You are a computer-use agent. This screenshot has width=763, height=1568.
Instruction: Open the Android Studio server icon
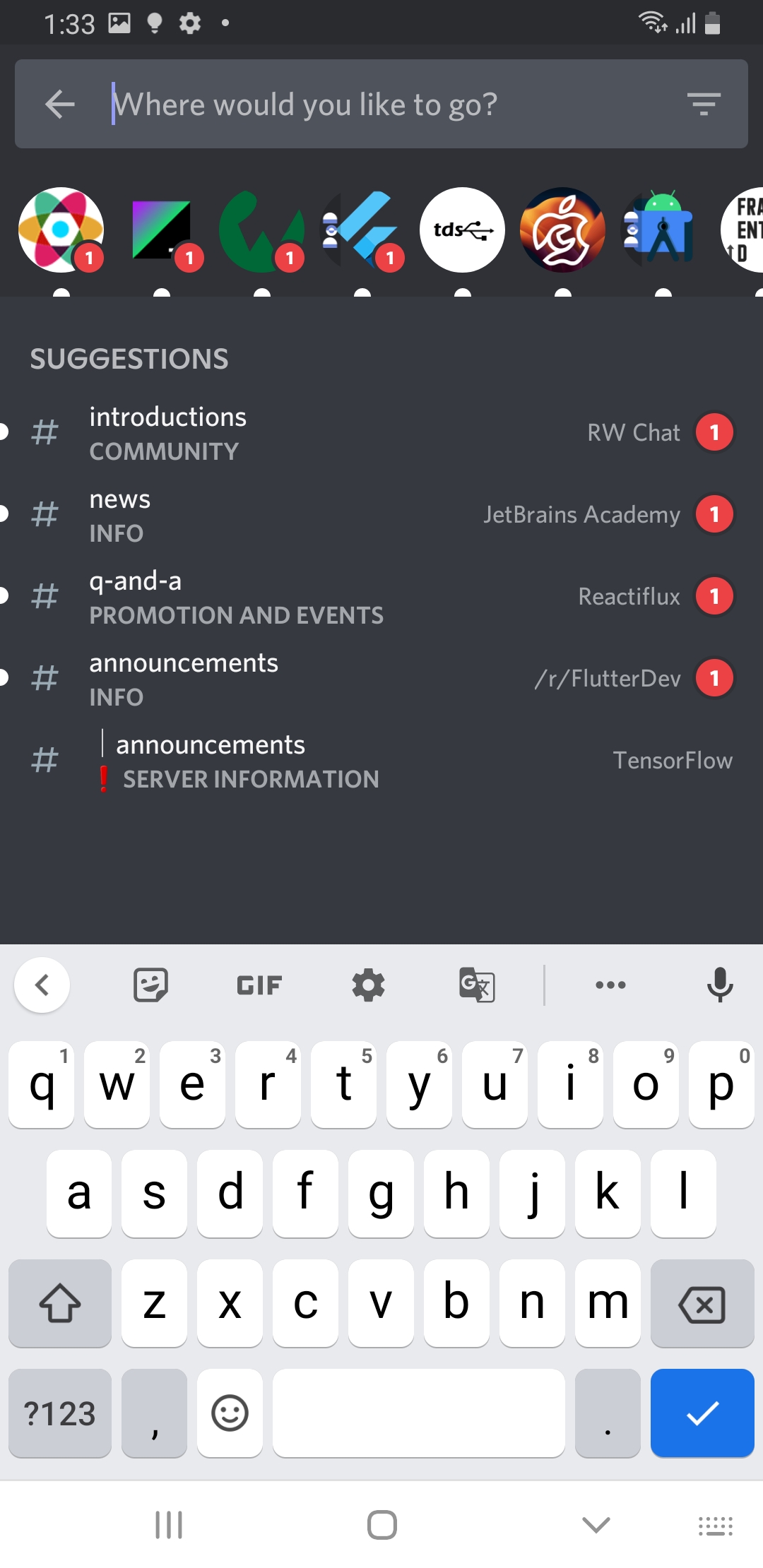click(x=661, y=230)
